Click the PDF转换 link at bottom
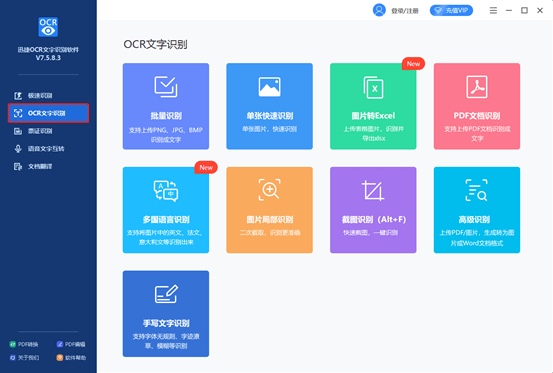Viewport: 553px width, 373px height. 24,344
